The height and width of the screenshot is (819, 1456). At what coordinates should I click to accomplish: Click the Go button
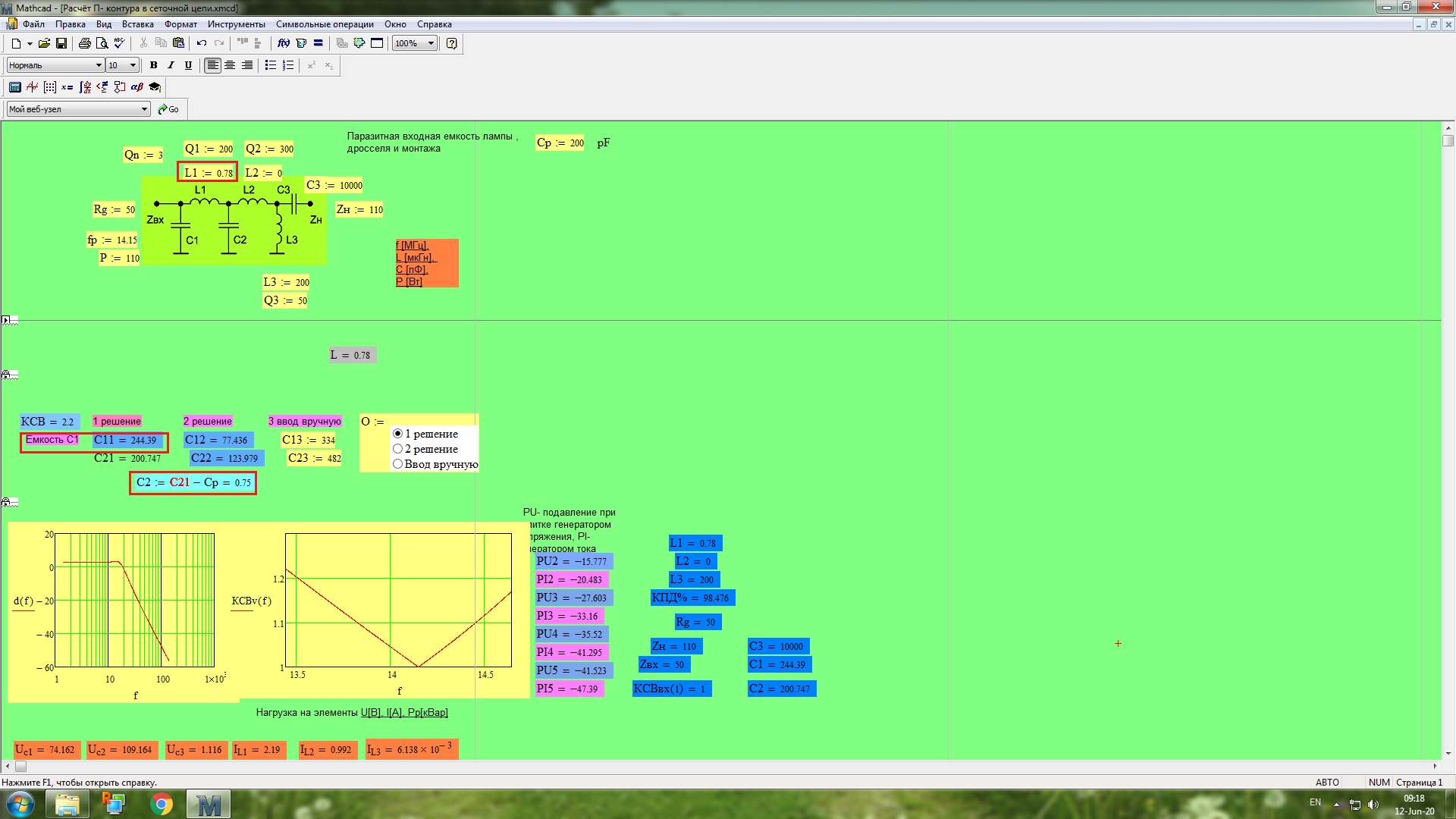click(x=168, y=109)
